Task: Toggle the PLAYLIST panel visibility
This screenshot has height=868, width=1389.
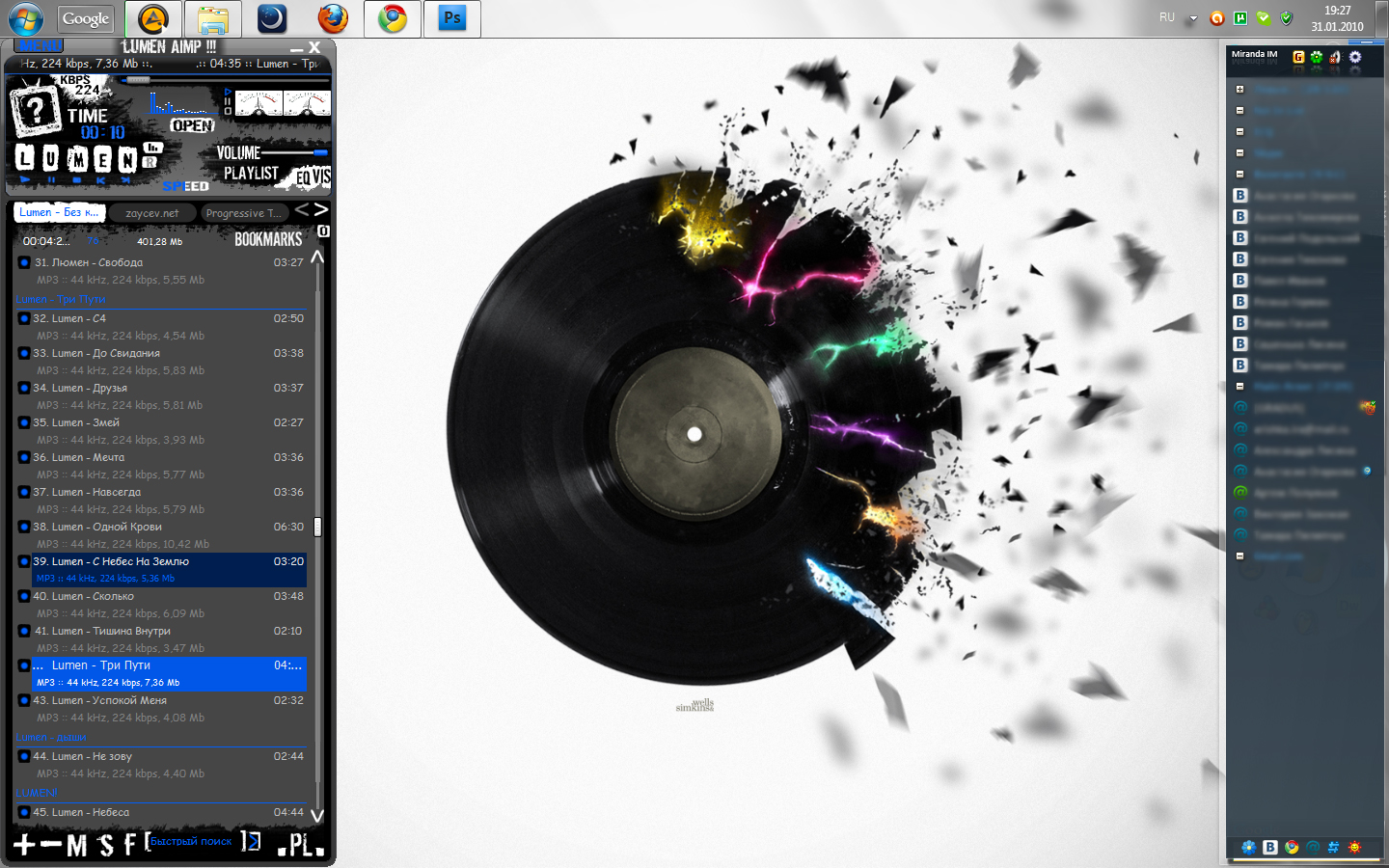Action: [x=251, y=173]
